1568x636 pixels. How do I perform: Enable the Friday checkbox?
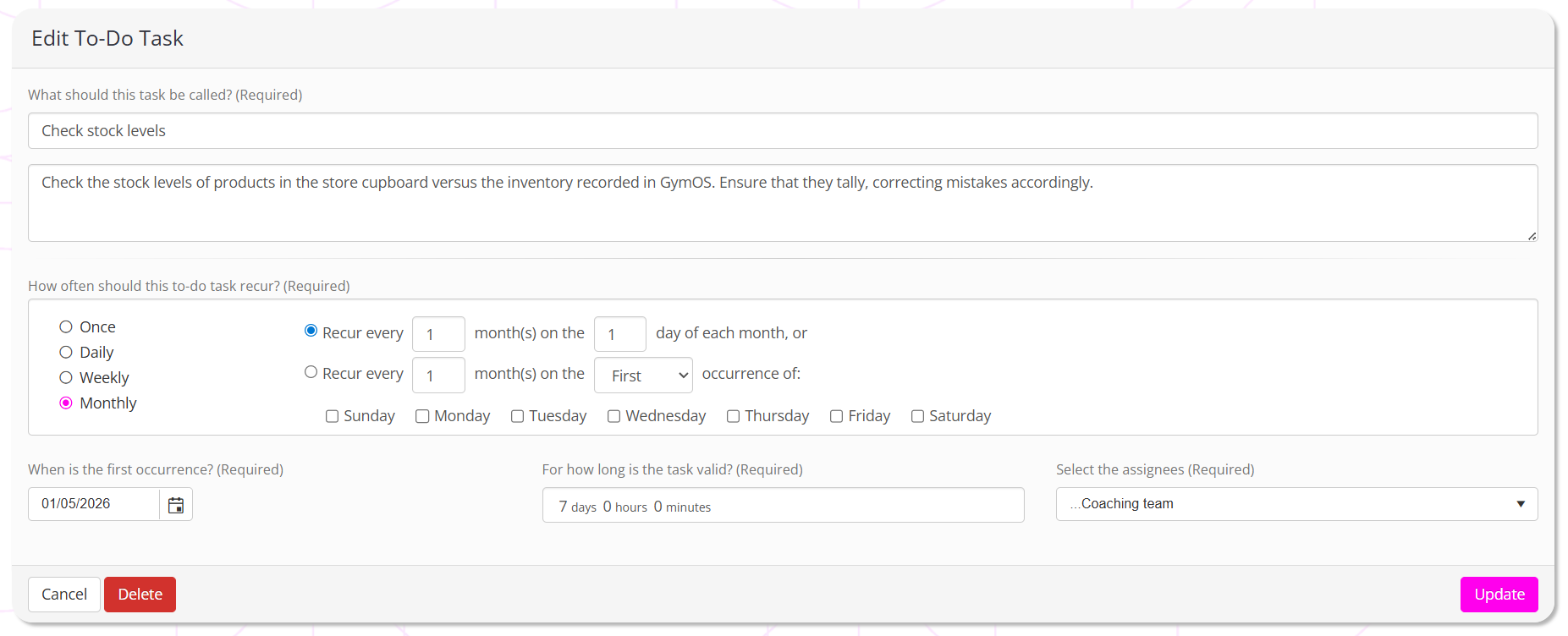pyautogui.click(x=837, y=416)
